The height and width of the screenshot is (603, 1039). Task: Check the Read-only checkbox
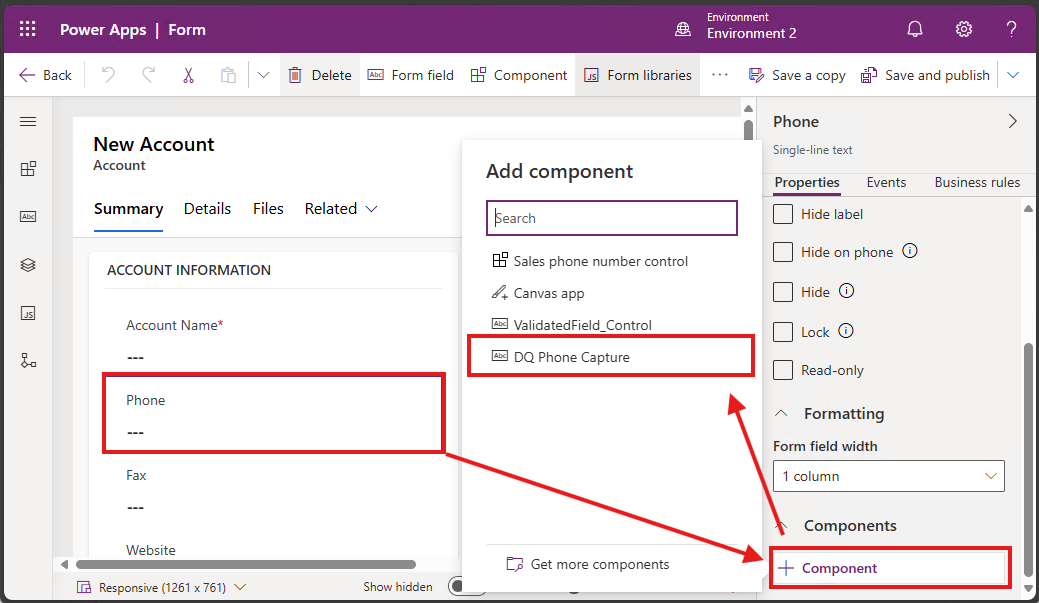(x=783, y=370)
